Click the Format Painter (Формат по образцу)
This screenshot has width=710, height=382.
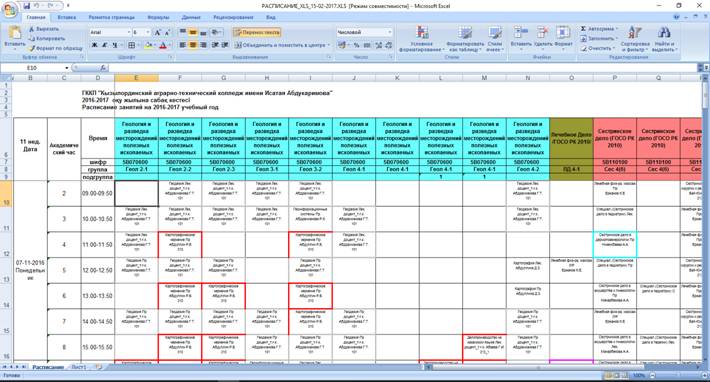(55, 48)
